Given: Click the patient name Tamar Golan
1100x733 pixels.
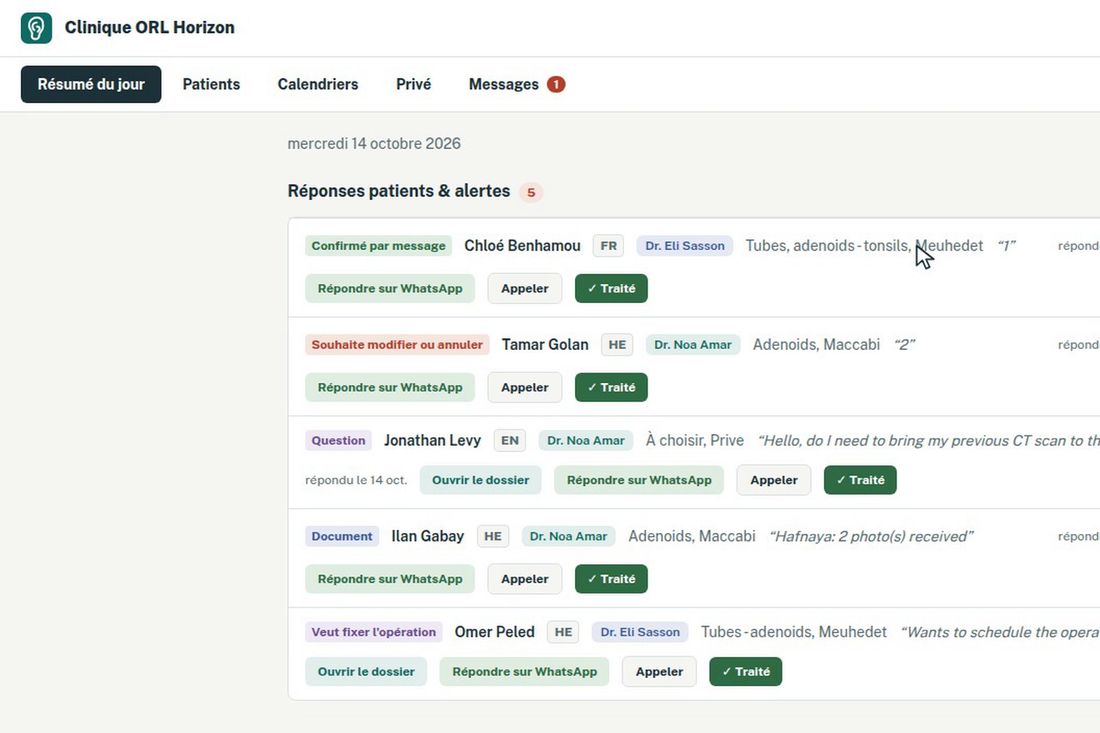Looking at the screenshot, I should [x=545, y=344].
